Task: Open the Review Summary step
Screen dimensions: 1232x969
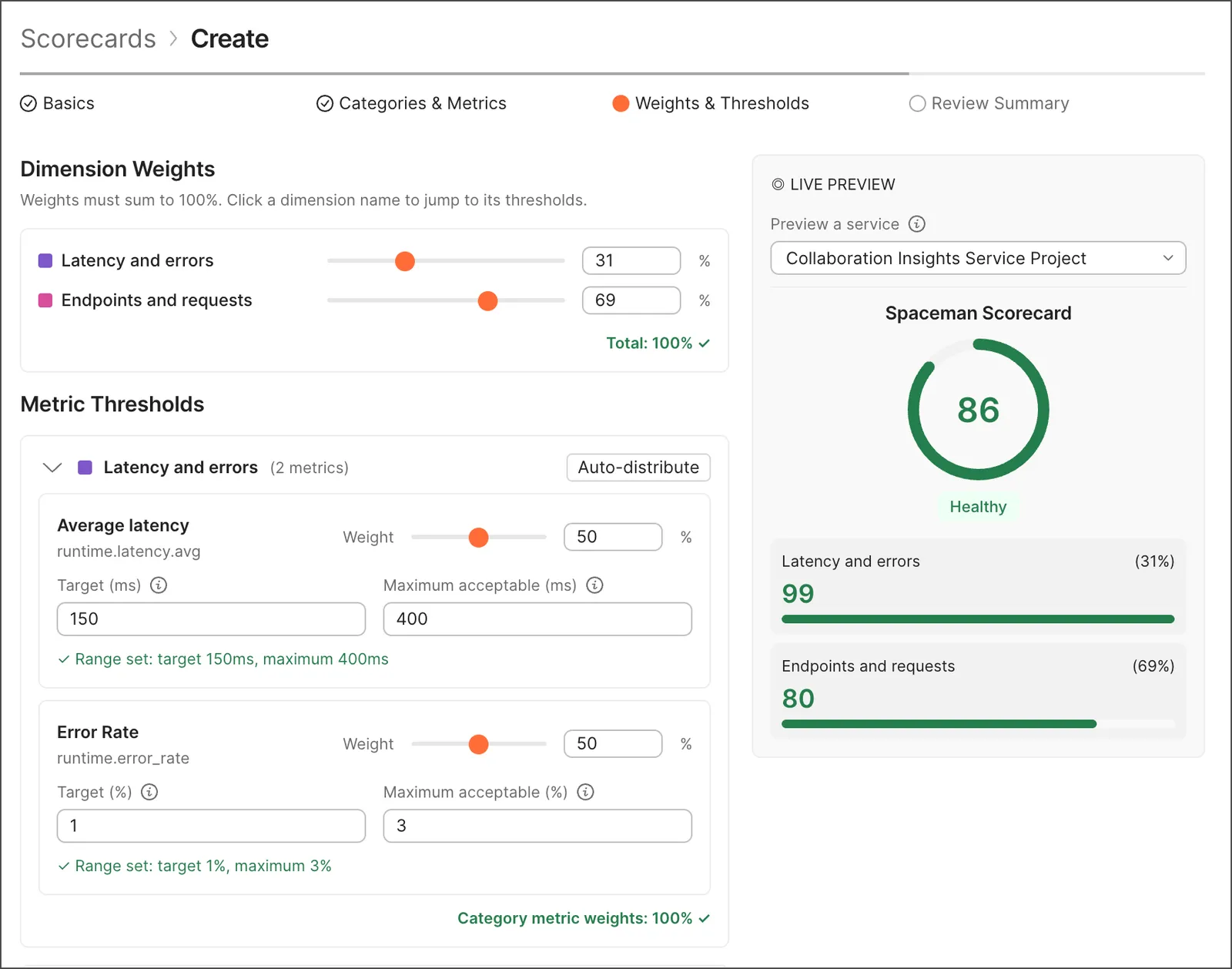Action: 989,103
